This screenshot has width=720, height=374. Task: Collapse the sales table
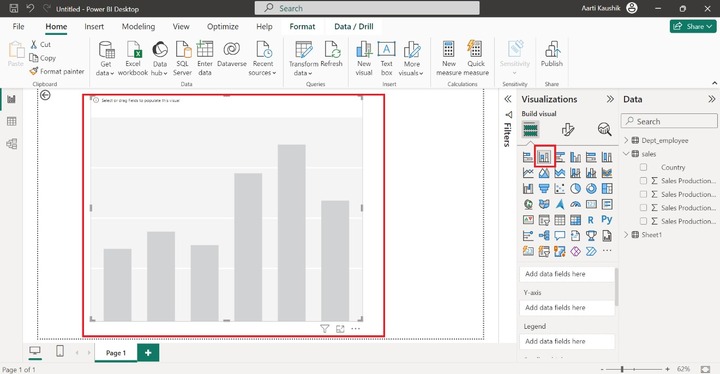pos(626,154)
